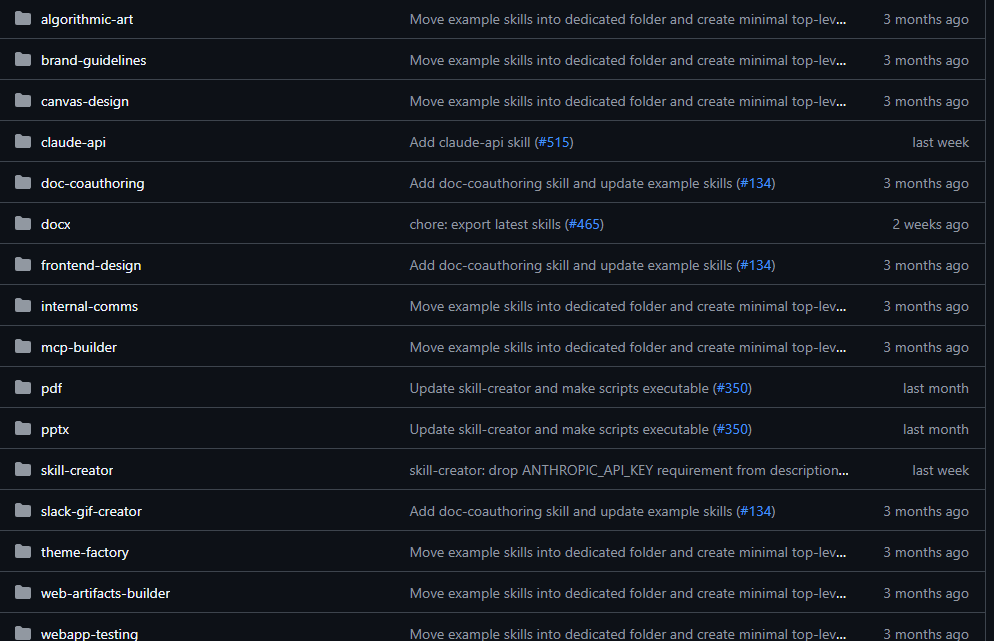Click the folder icon beside algorithmic-art

pos(22,18)
